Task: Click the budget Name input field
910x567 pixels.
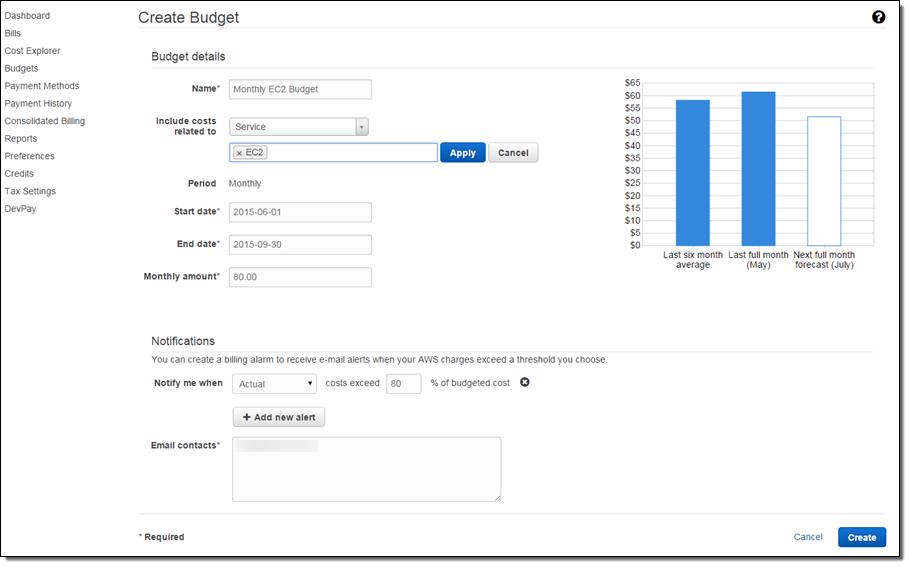Action: tap(300, 89)
